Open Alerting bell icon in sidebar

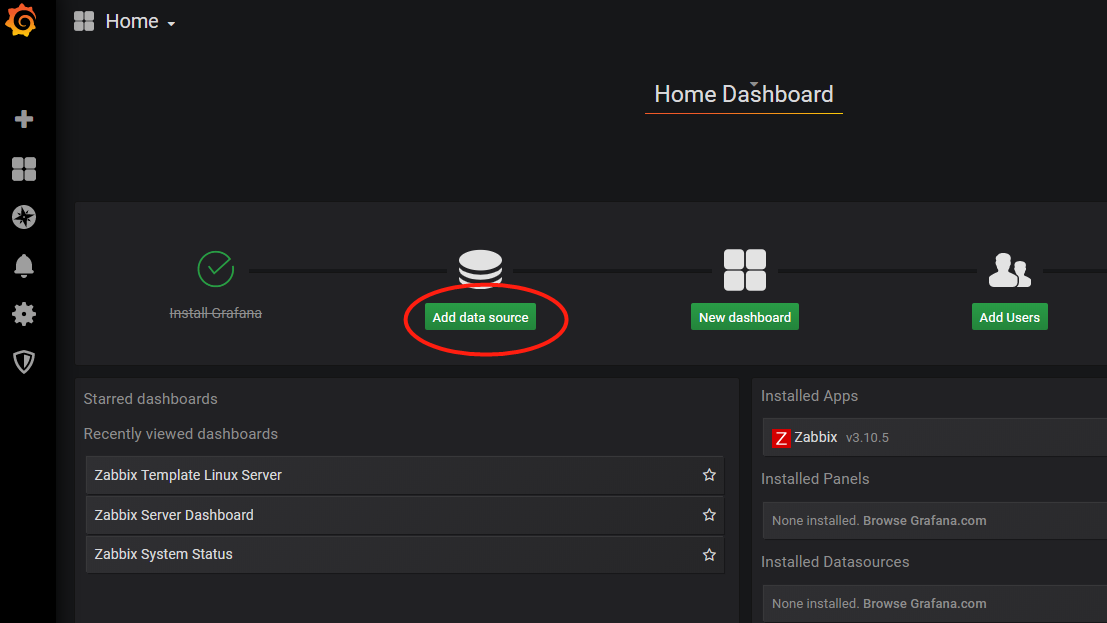coord(24,265)
